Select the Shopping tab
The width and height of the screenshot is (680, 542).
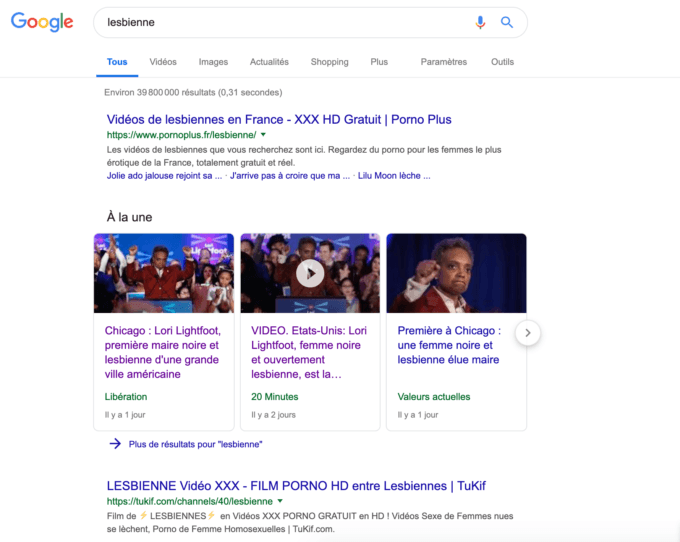[329, 62]
